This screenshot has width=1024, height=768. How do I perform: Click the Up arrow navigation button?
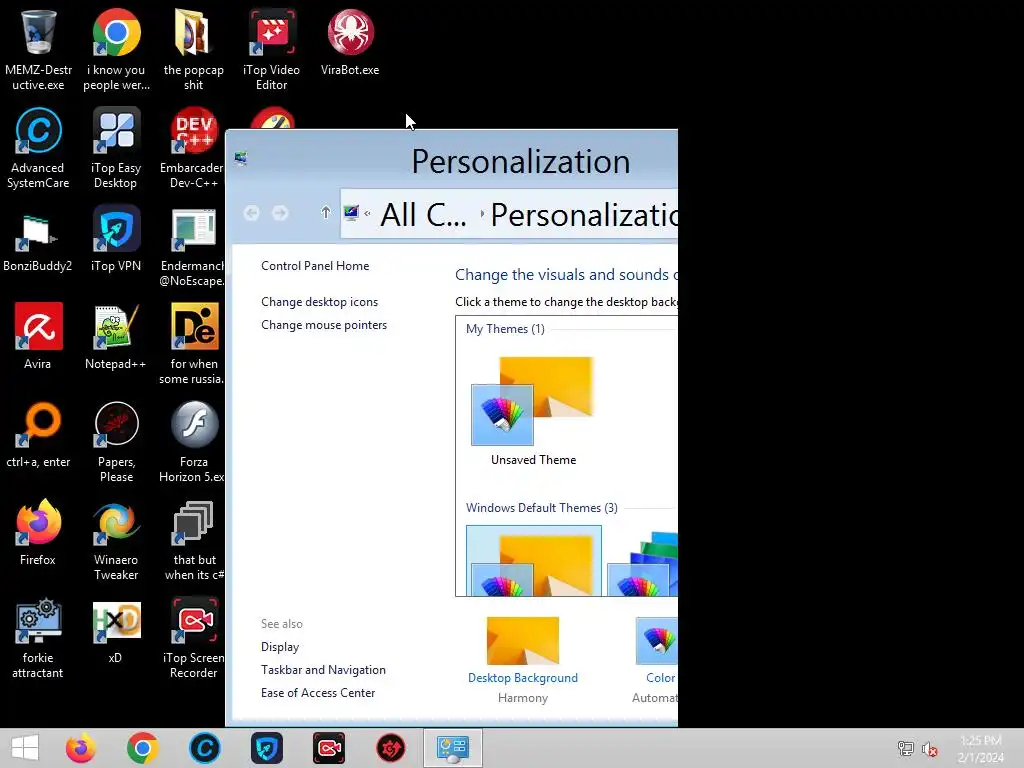click(325, 212)
